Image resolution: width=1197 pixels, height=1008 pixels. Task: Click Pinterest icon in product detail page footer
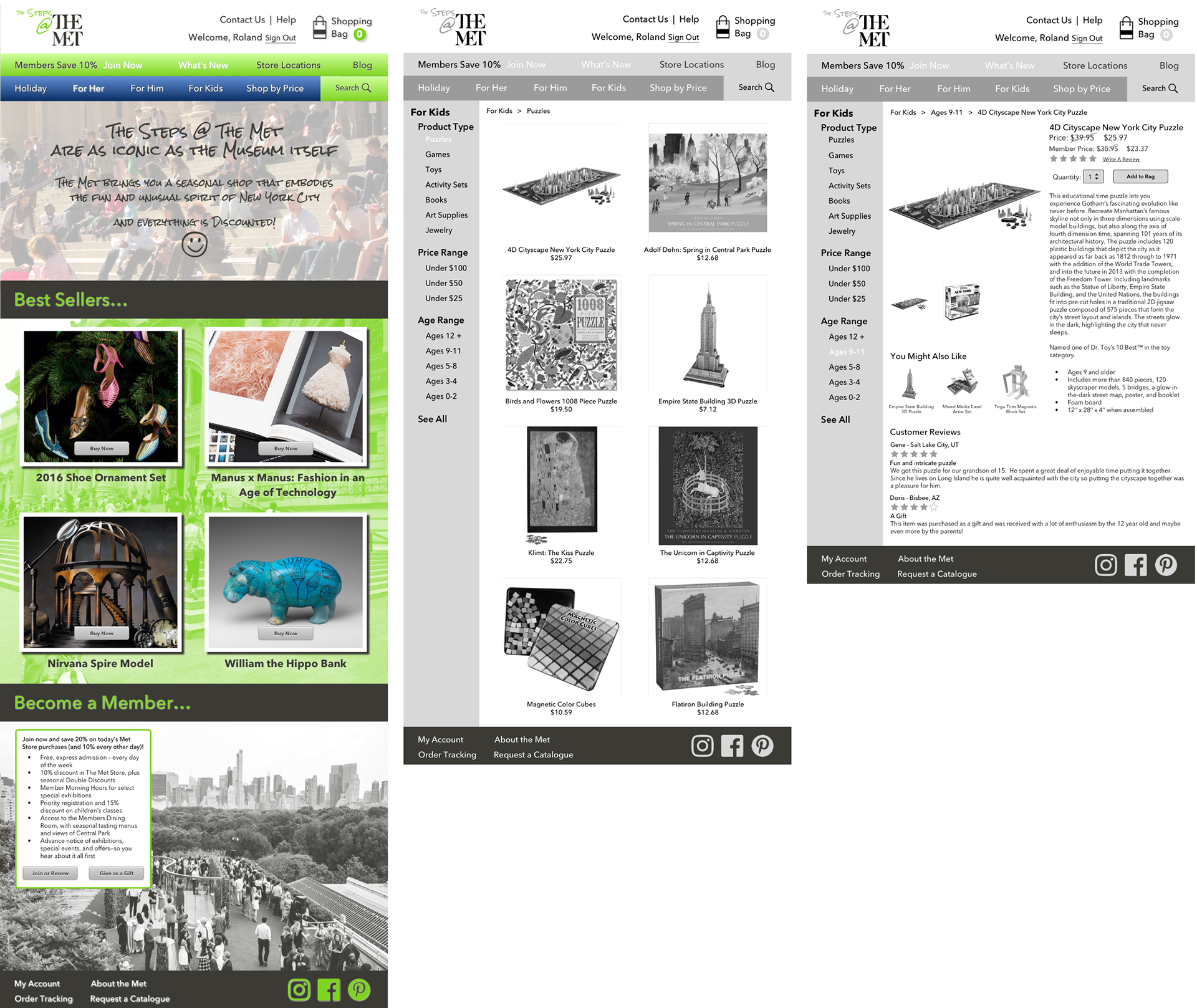(1166, 565)
